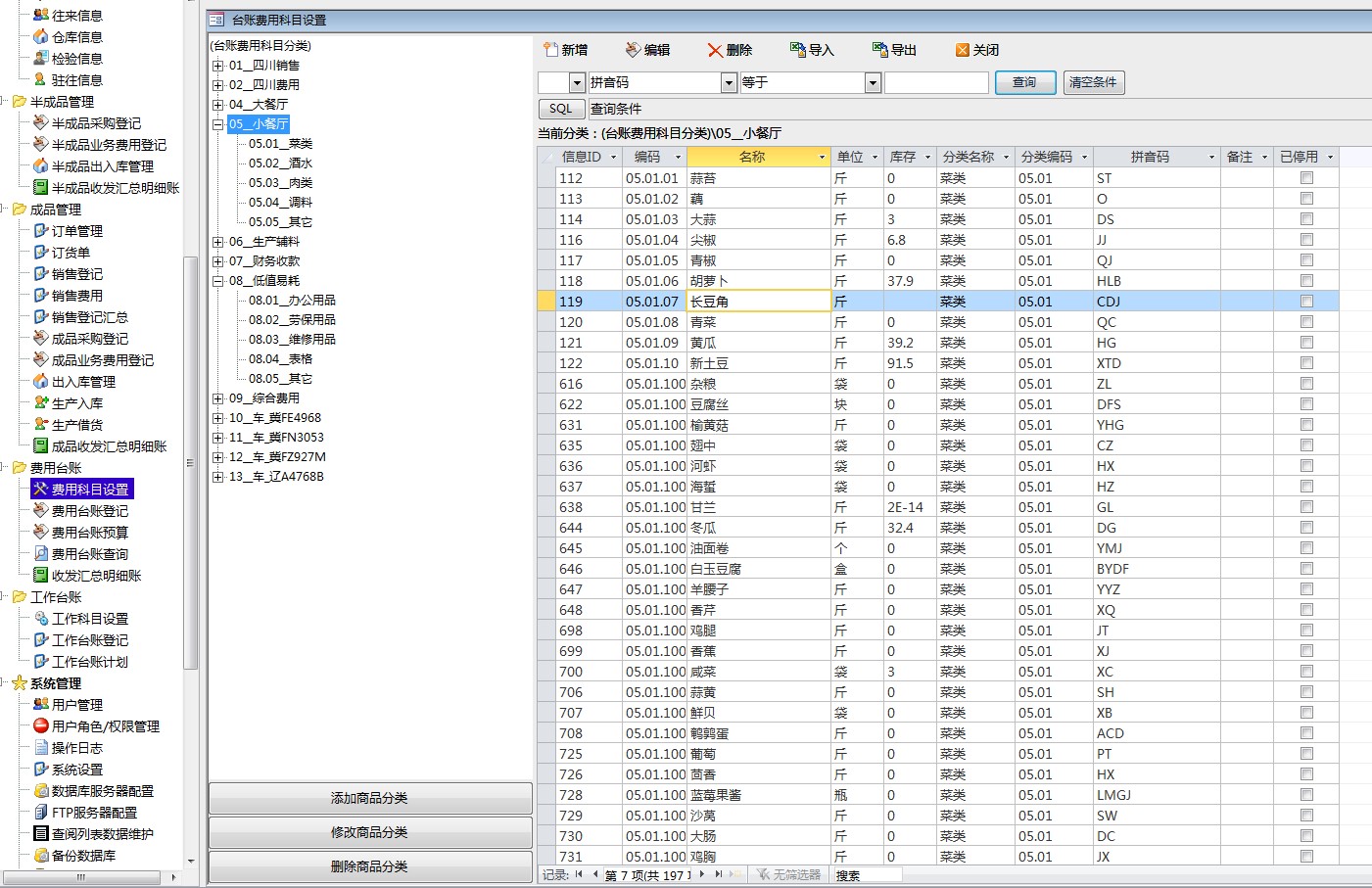This screenshot has height=888, width=1372.
Task: Open 用户管理 in the sidebar
Action: [76, 705]
